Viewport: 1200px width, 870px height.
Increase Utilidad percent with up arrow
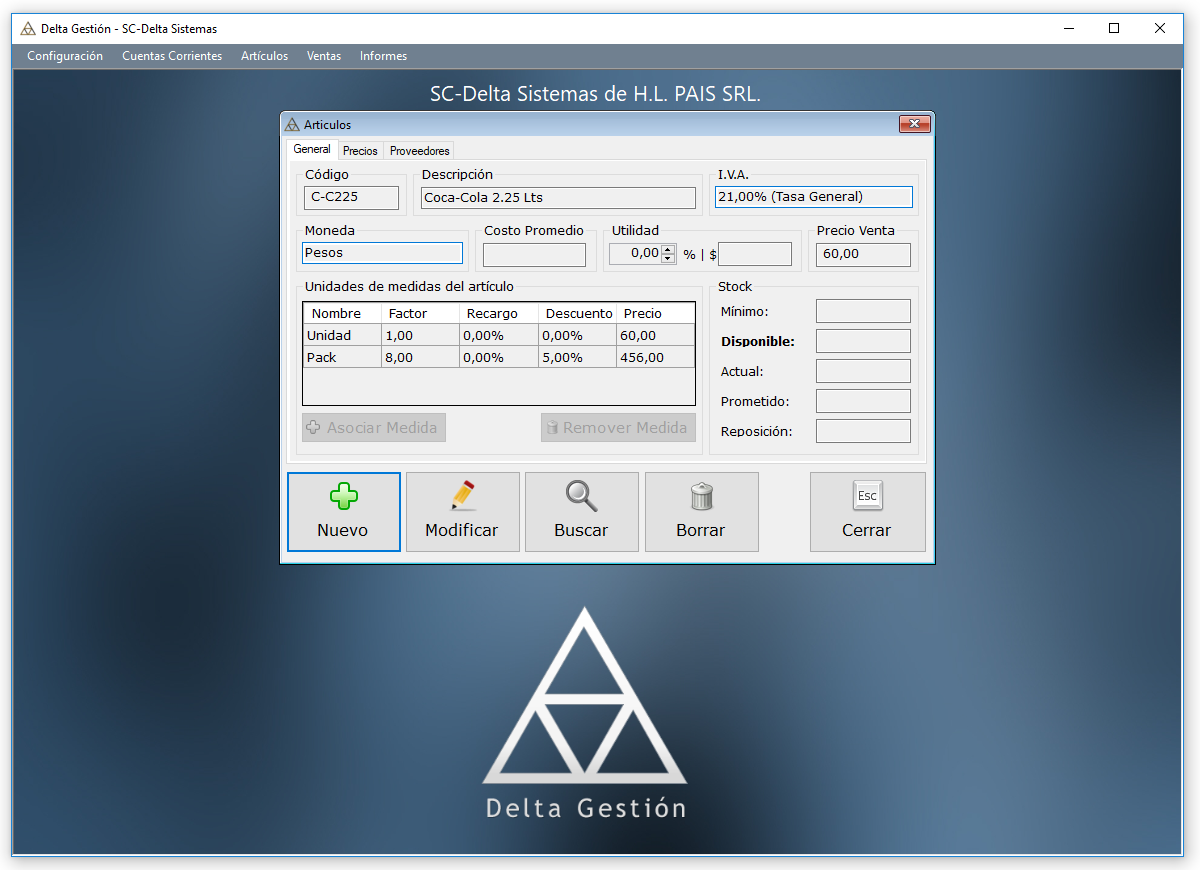(x=668, y=249)
